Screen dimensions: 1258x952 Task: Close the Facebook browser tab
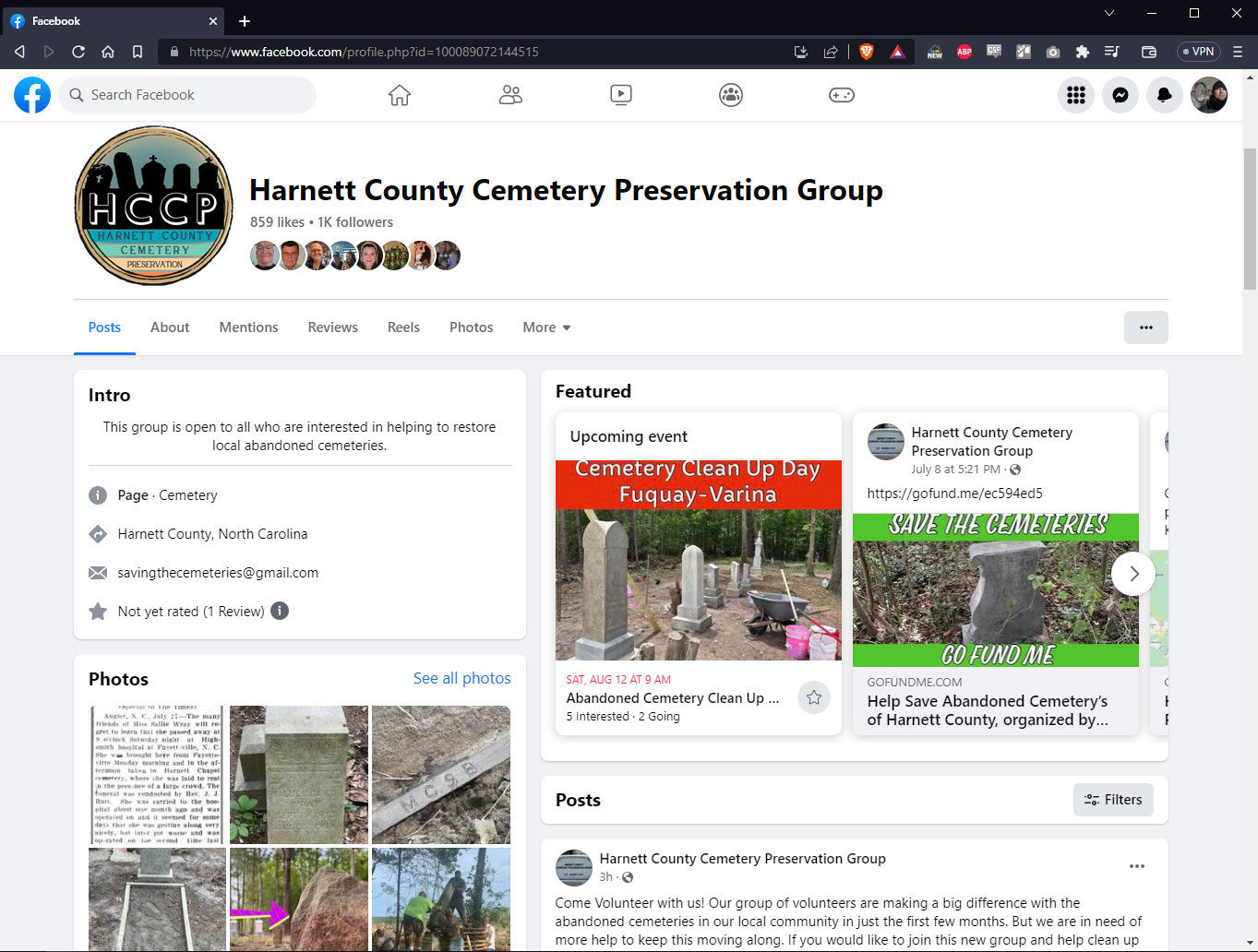click(x=213, y=20)
